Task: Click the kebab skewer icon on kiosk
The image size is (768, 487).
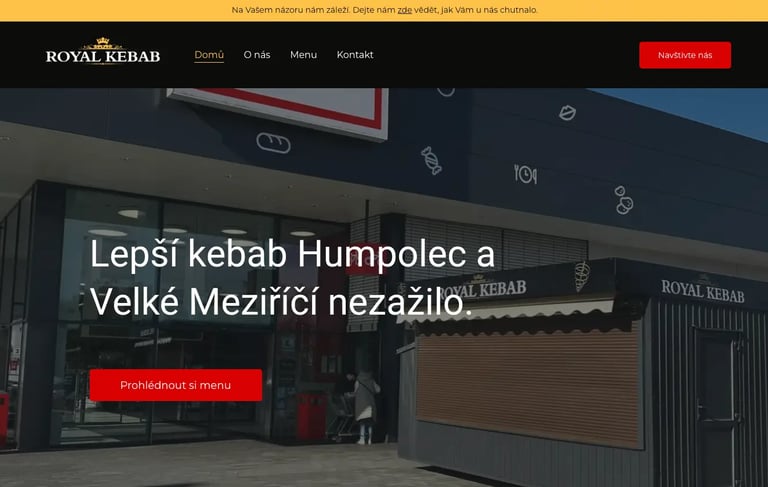Action: coord(582,276)
